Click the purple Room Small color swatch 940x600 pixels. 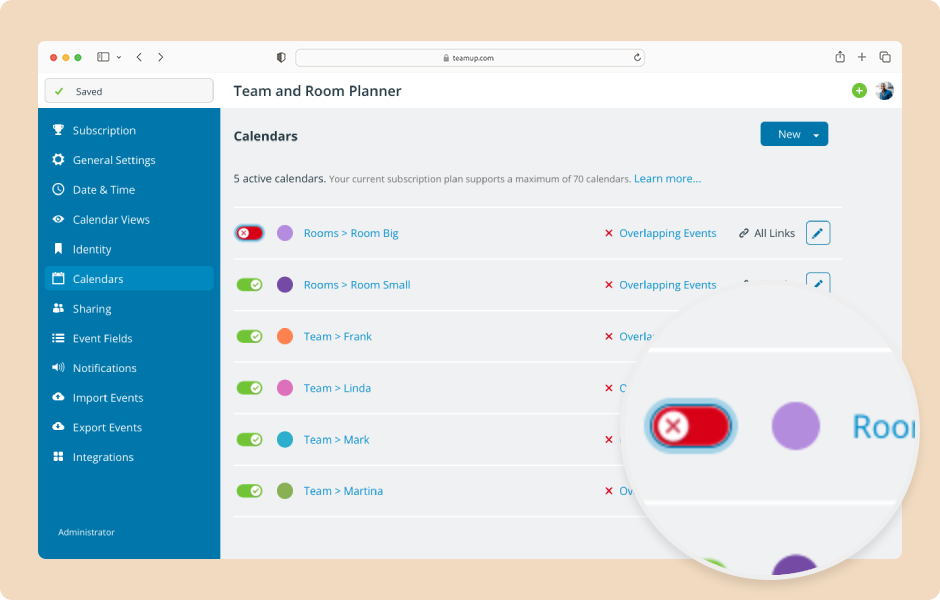(285, 285)
